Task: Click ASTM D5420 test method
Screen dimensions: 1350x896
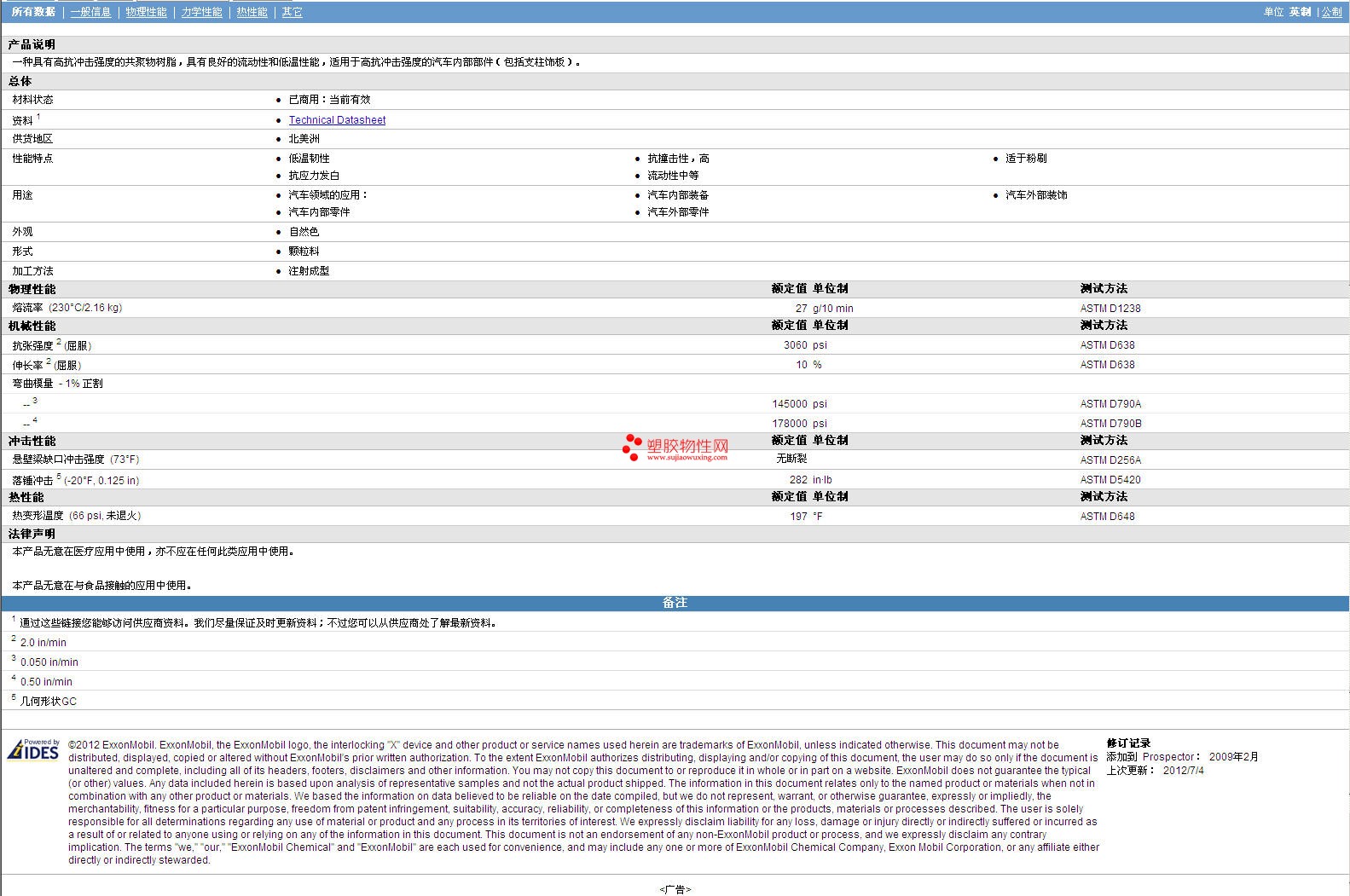Action: (1110, 480)
